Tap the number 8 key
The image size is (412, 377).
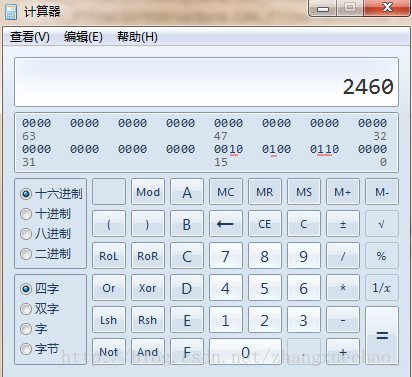265,256
